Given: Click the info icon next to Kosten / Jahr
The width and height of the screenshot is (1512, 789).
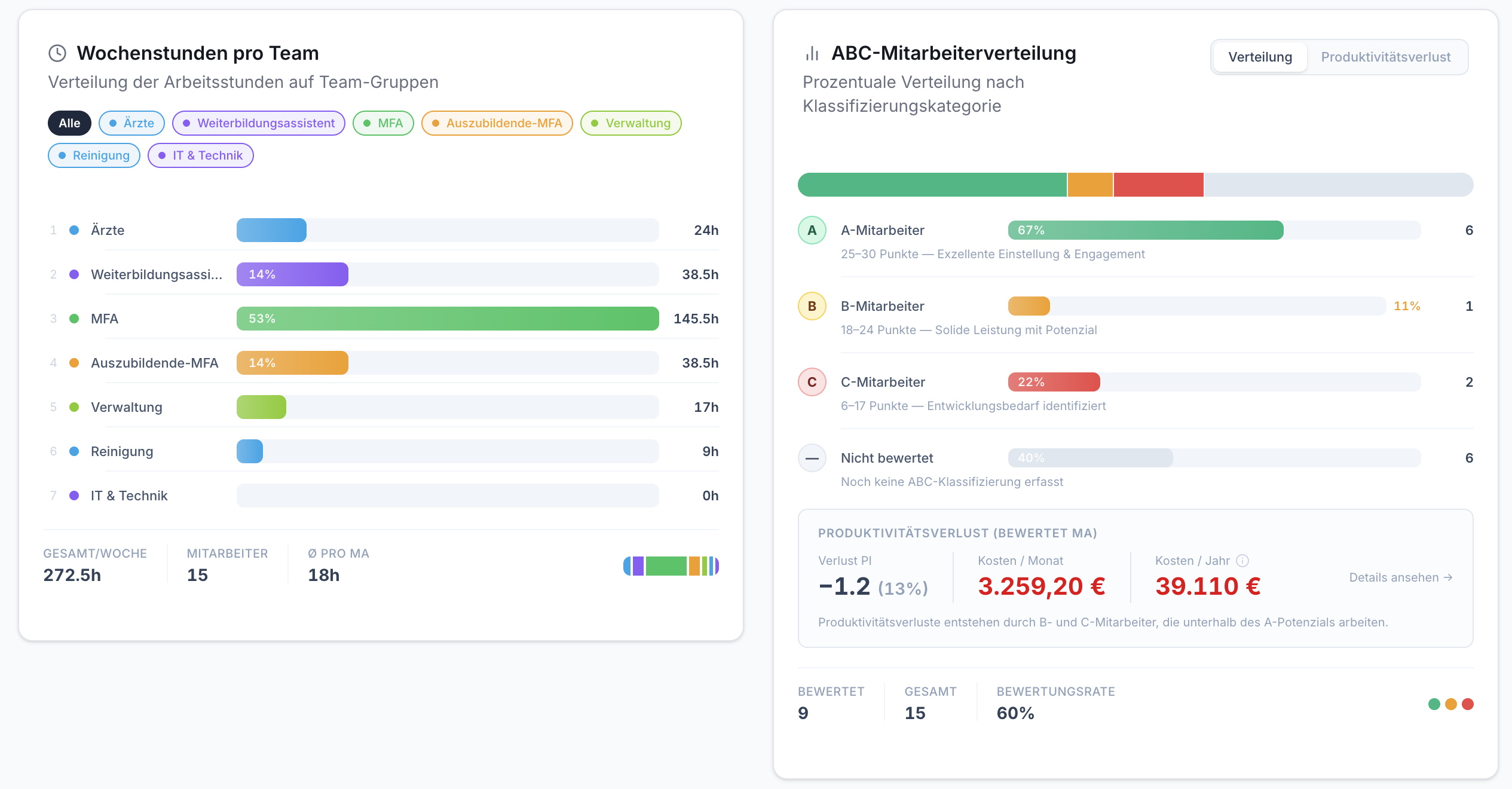Looking at the screenshot, I should pyautogui.click(x=1242, y=561).
